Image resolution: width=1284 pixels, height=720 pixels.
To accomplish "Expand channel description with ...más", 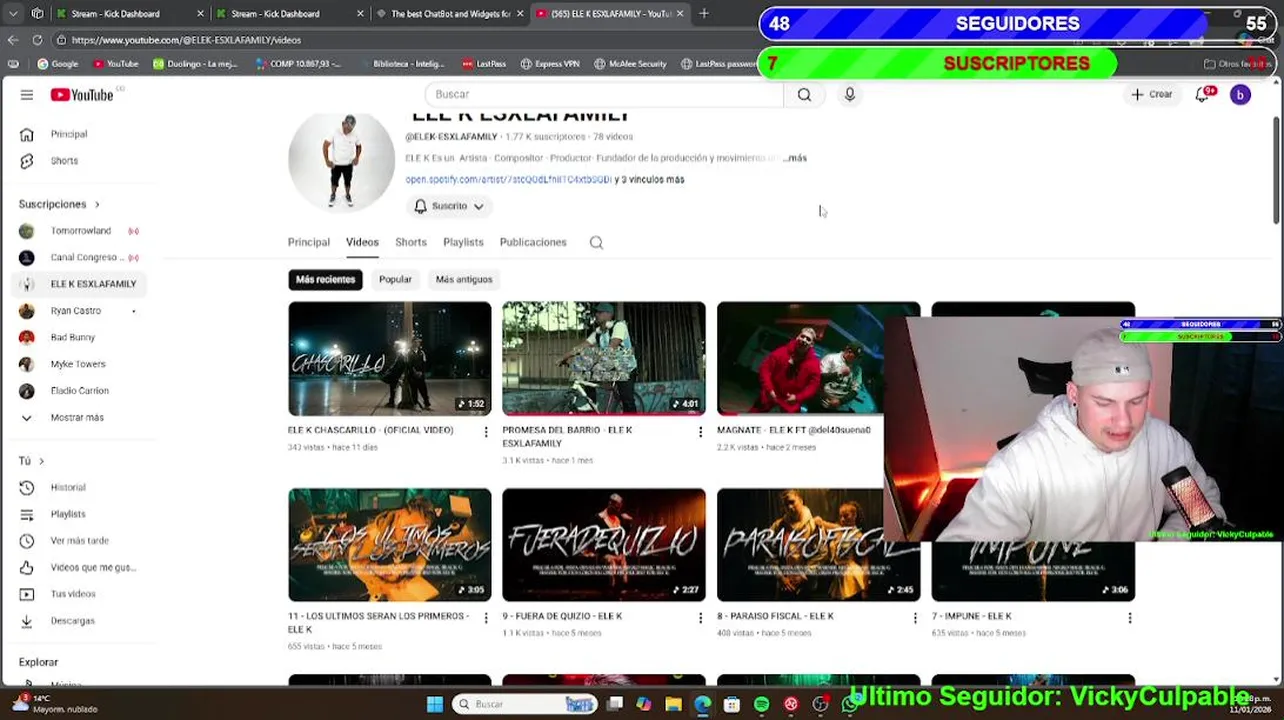I will (794, 158).
